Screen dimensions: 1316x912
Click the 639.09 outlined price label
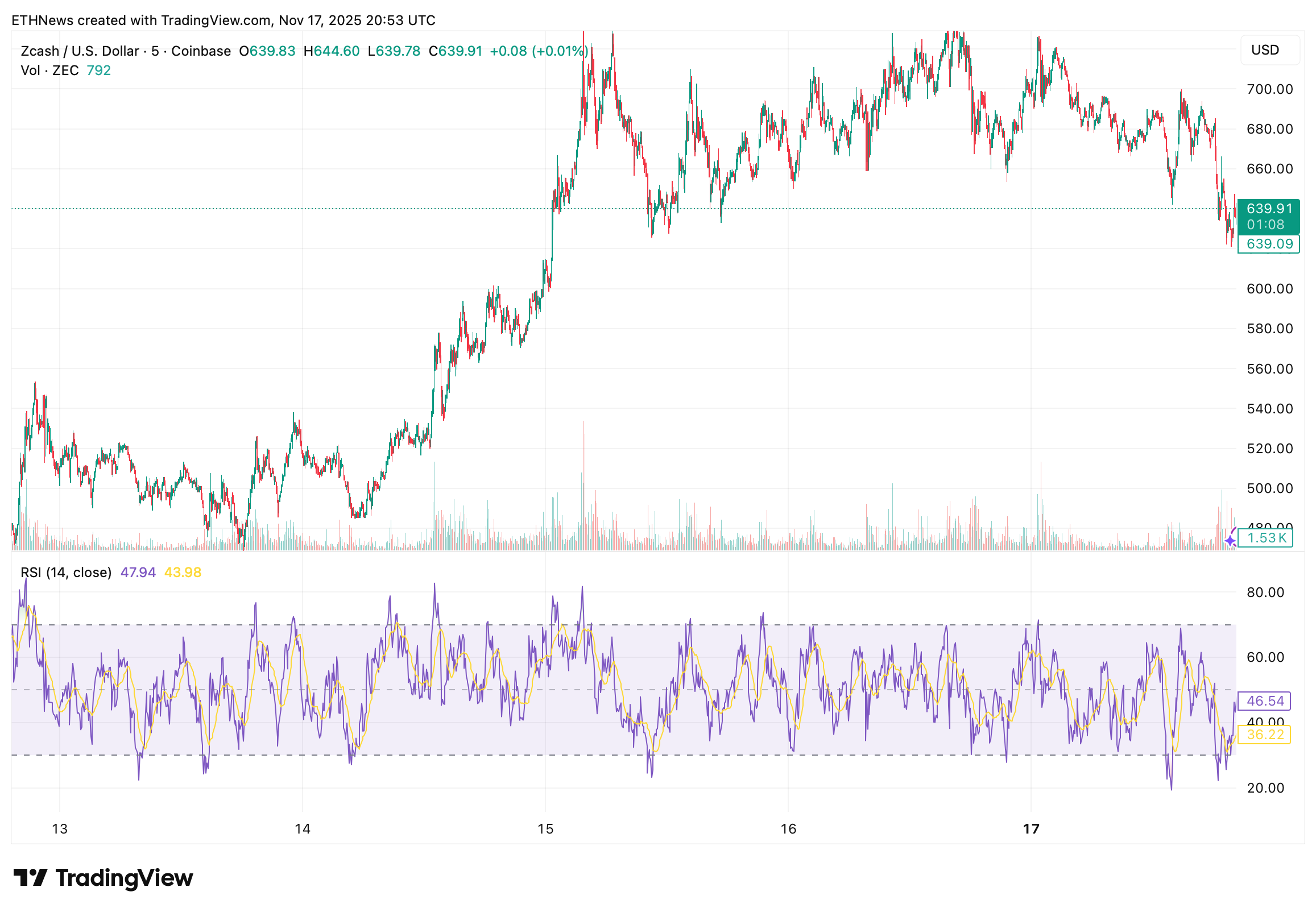point(1268,244)
